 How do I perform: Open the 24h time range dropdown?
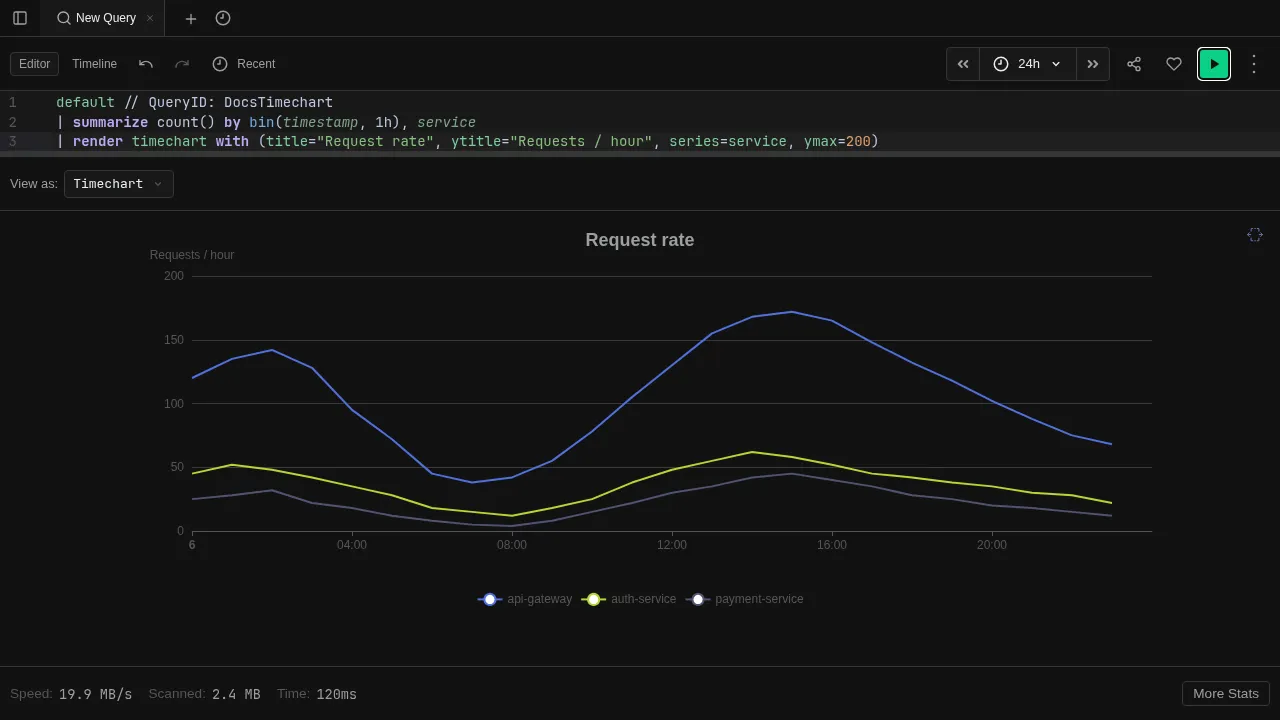(x=1028, y=64)
